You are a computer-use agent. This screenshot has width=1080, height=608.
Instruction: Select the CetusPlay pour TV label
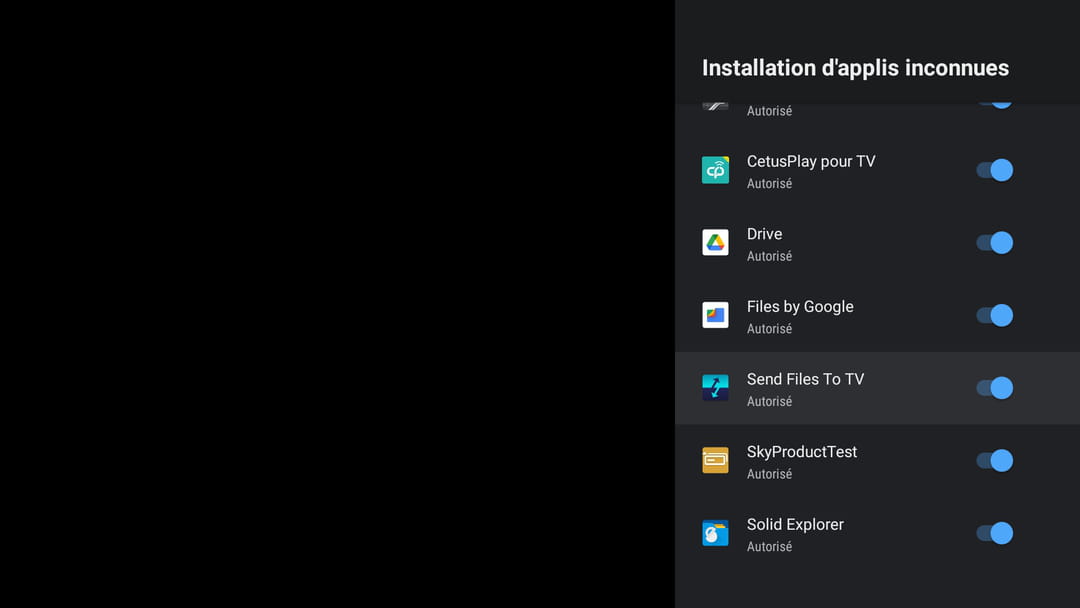(810, 162)
